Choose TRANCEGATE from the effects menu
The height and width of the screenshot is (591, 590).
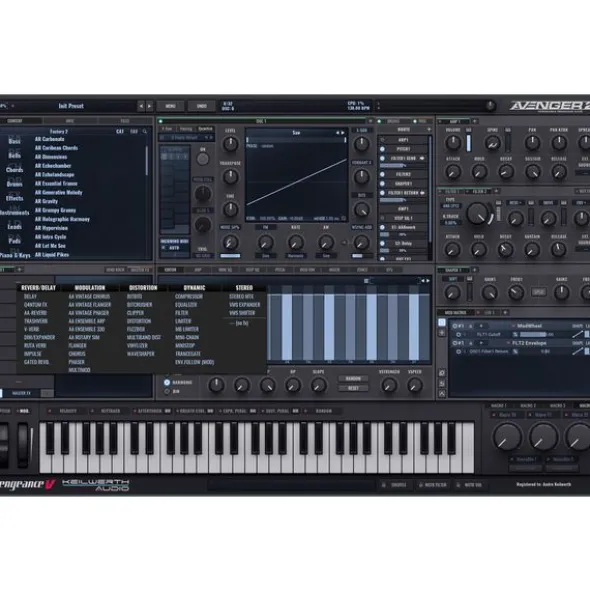188,354
